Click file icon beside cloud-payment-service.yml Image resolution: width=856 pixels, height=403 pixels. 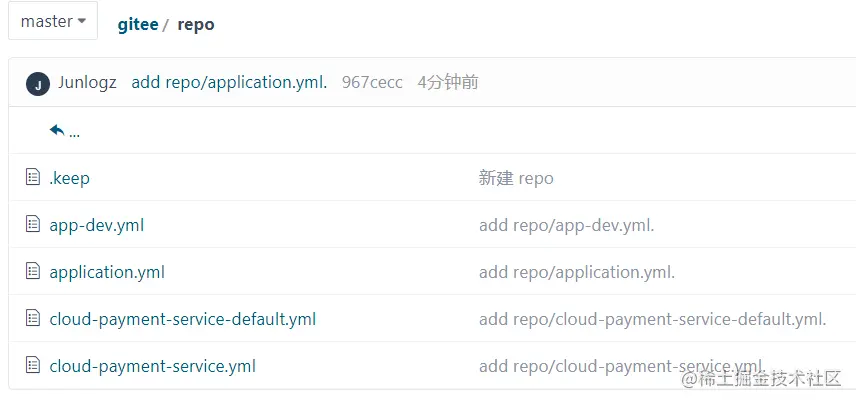pos(33,365)
